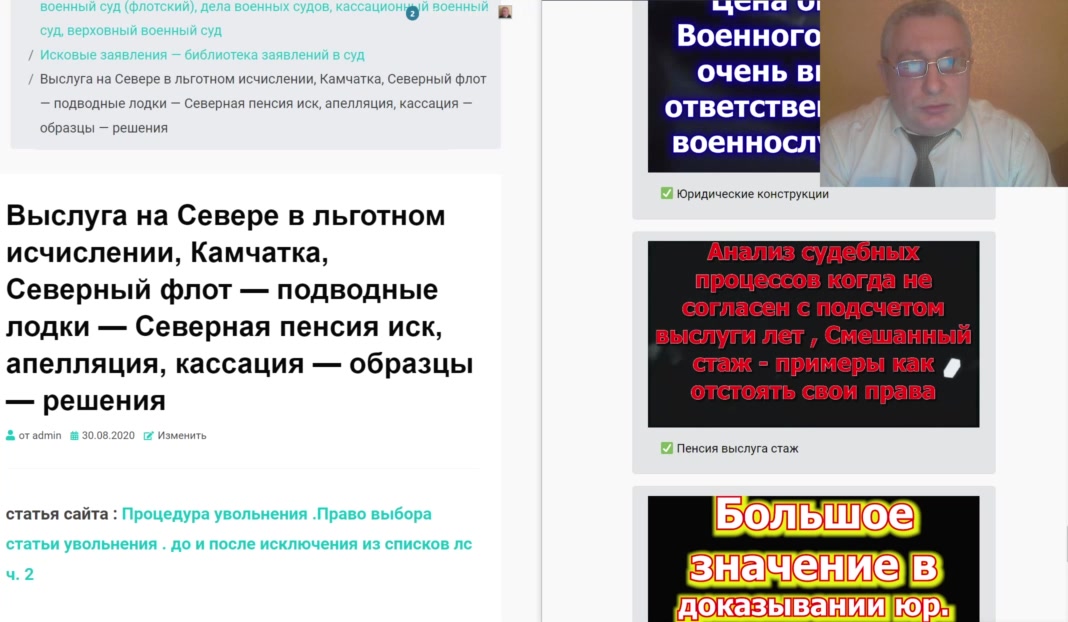Viewport: 1068px width, 622px height.
Task: Click green checkmark next to Пенсия выслуга стаж
Action: (x=666, y=448)
